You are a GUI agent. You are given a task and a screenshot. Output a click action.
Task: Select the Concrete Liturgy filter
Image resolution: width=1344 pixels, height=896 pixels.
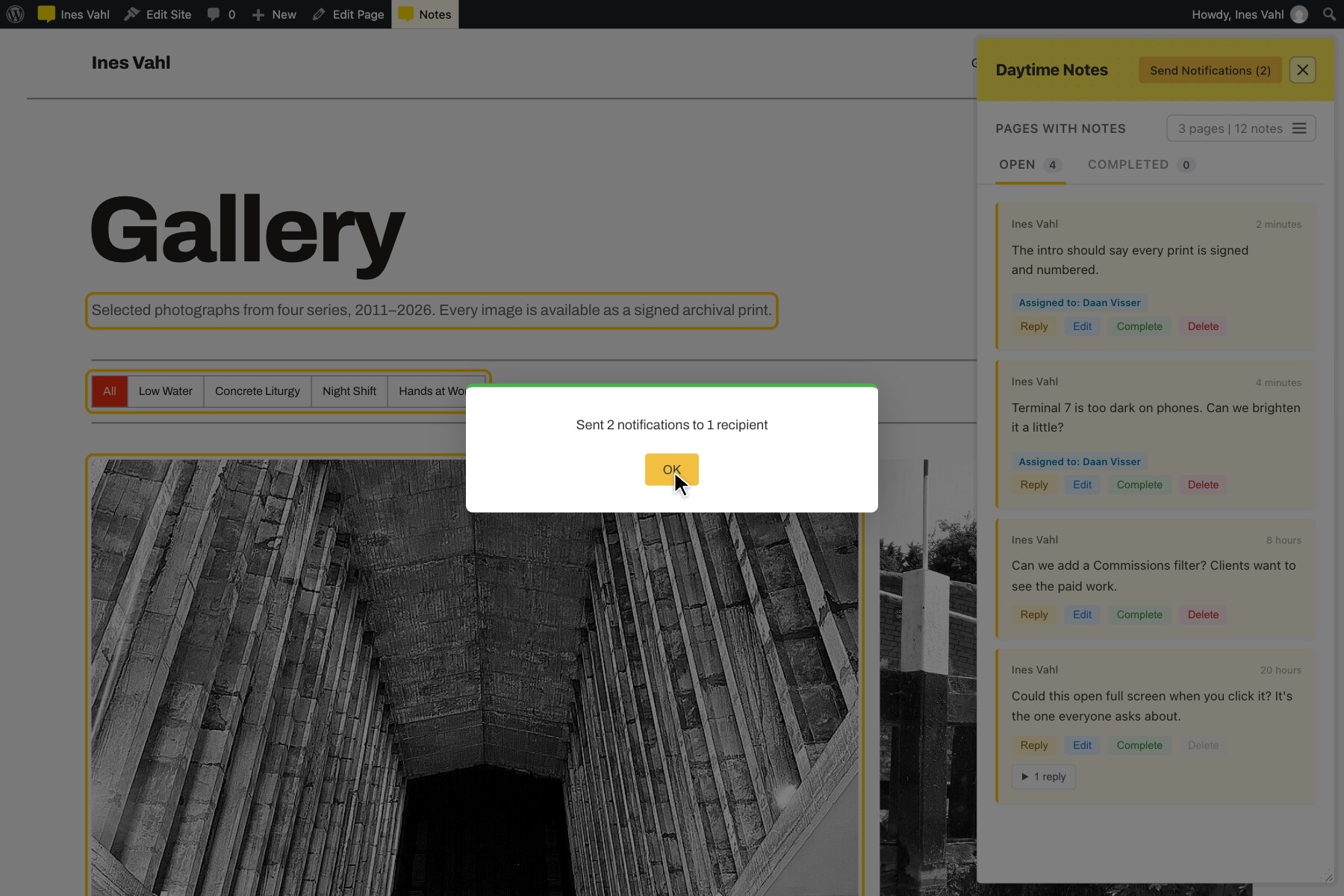click(x=258, y=391)
